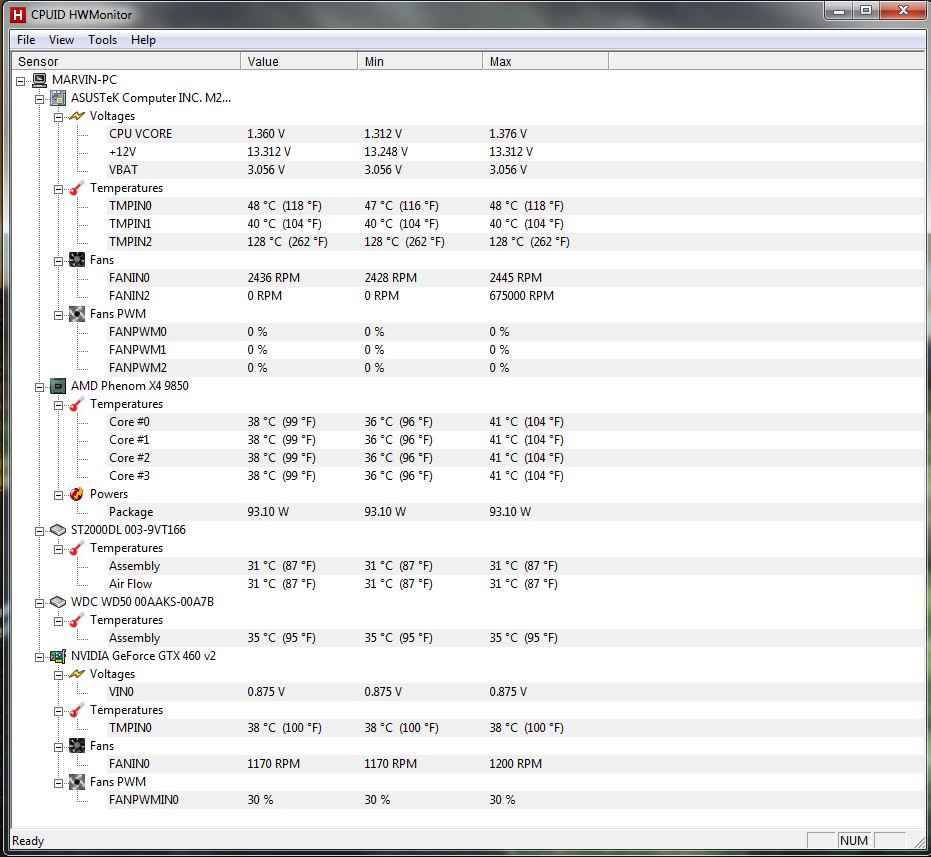
Task: Click the motherboard Fans fan icon
Action: point(77,260)
